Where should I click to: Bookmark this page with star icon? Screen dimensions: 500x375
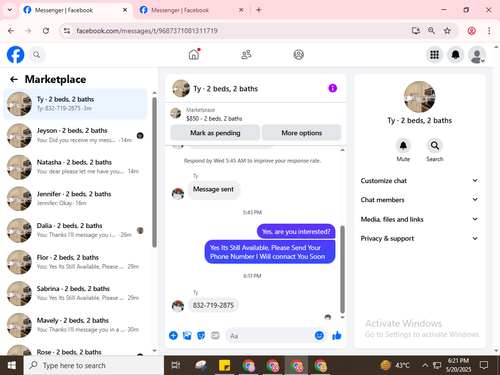pyautogui.click(x=447, y=31)
